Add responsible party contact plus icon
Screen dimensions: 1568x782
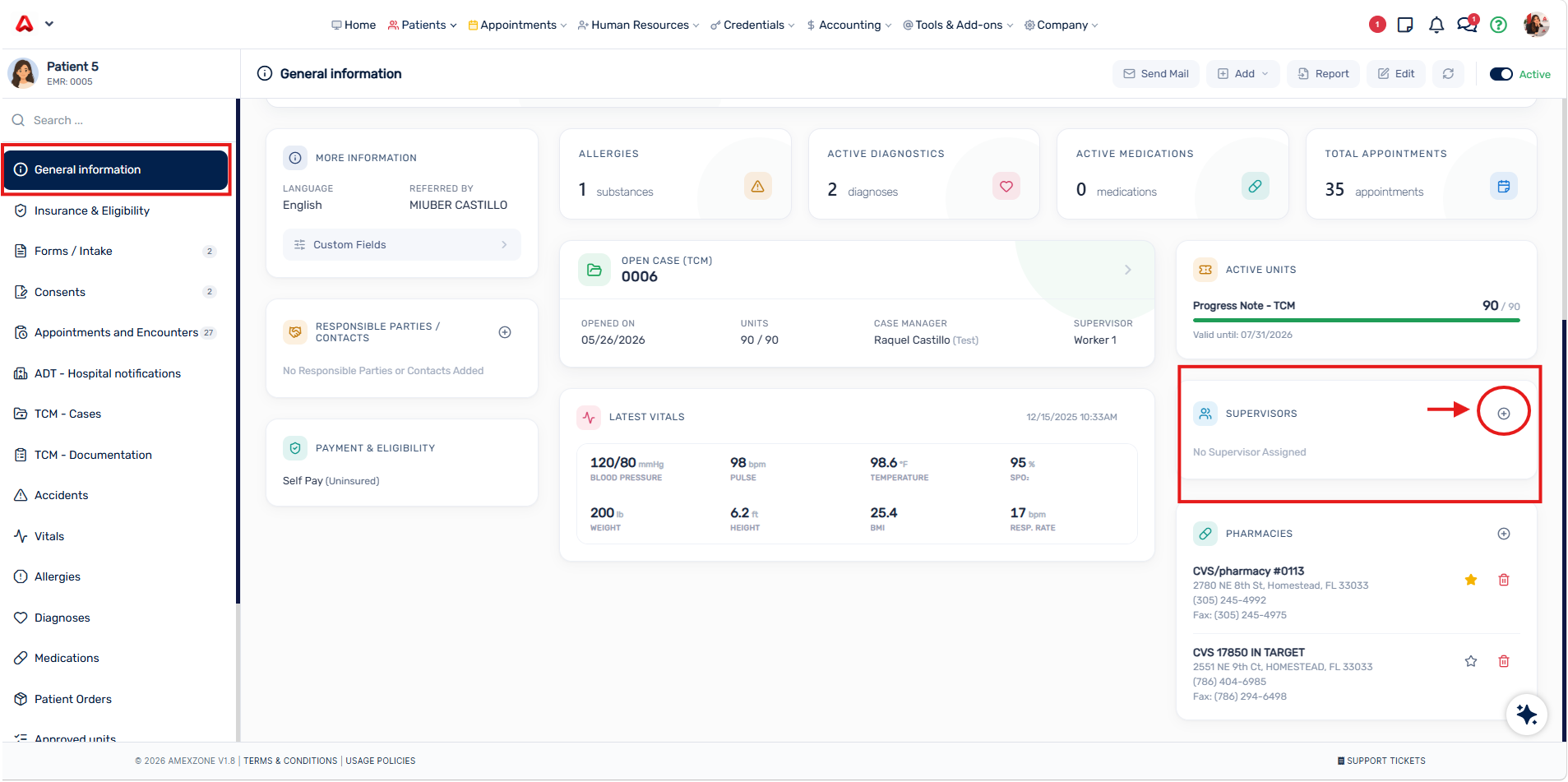point(505,332)
